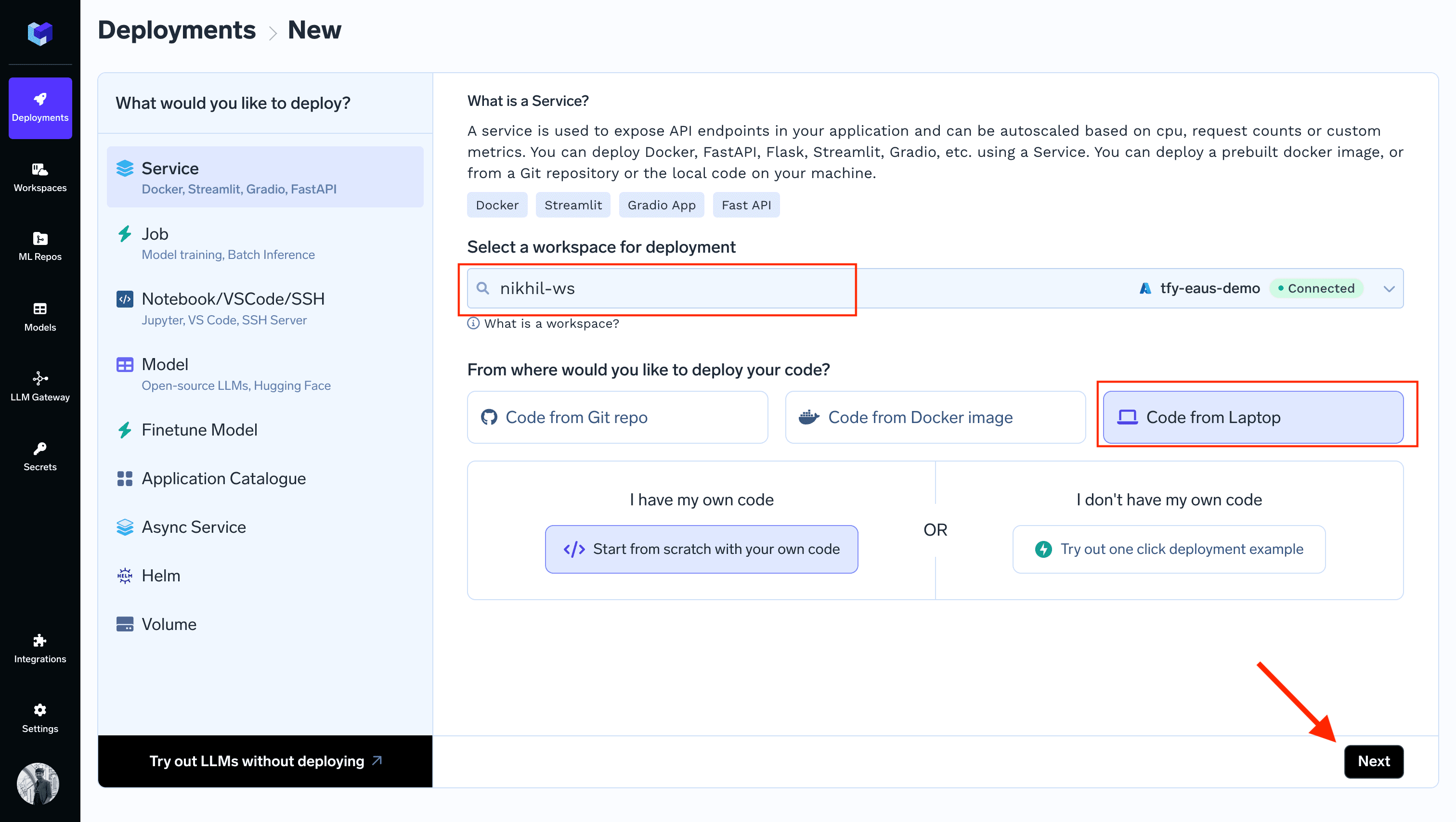Open the What is a workspace link
Viewport: 1456px width, 822px height.
pos(552,324)
